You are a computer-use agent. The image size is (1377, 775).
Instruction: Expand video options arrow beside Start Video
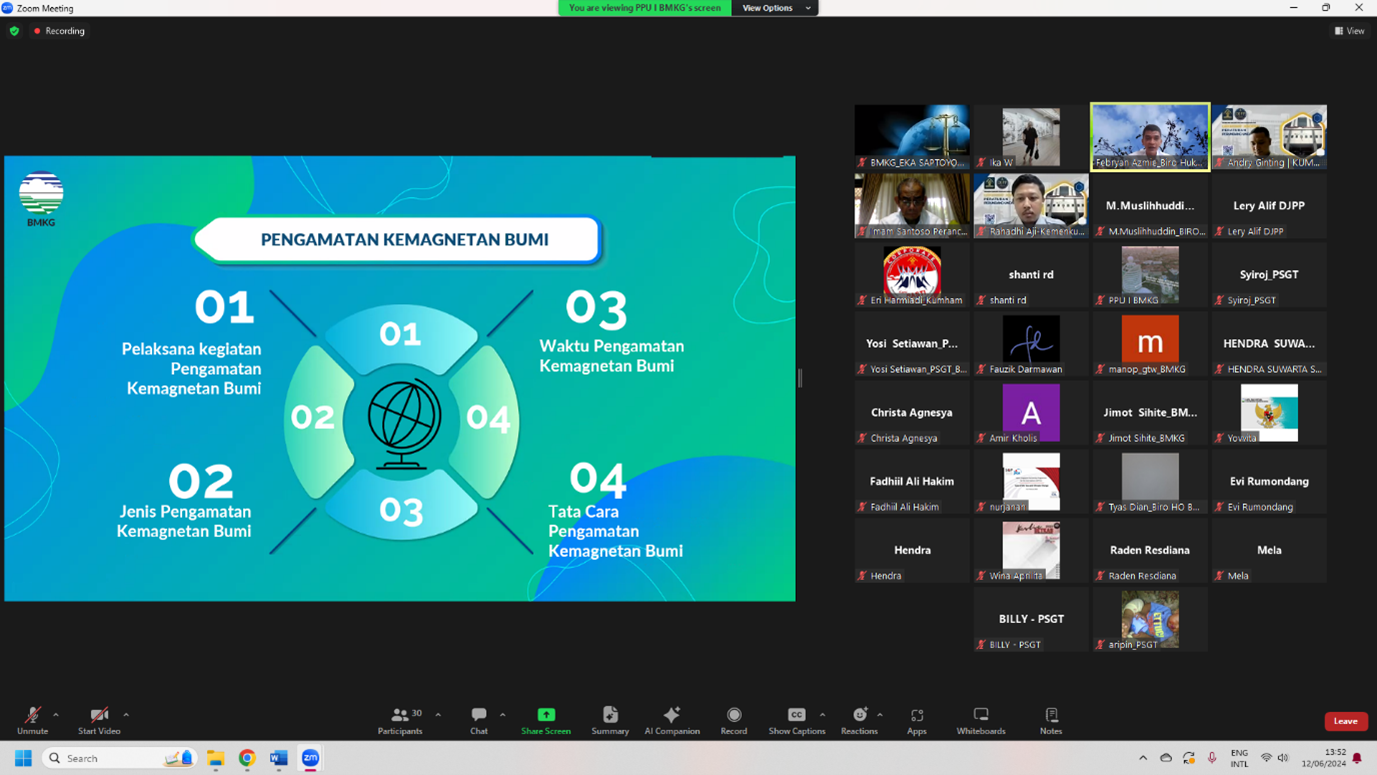coord(126,715)
